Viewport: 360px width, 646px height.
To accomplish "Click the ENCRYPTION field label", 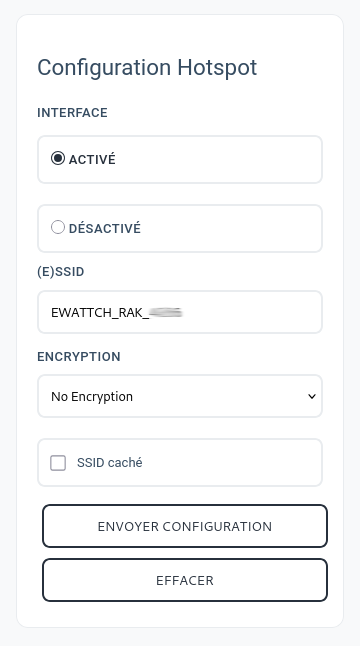I will (79, 356).
